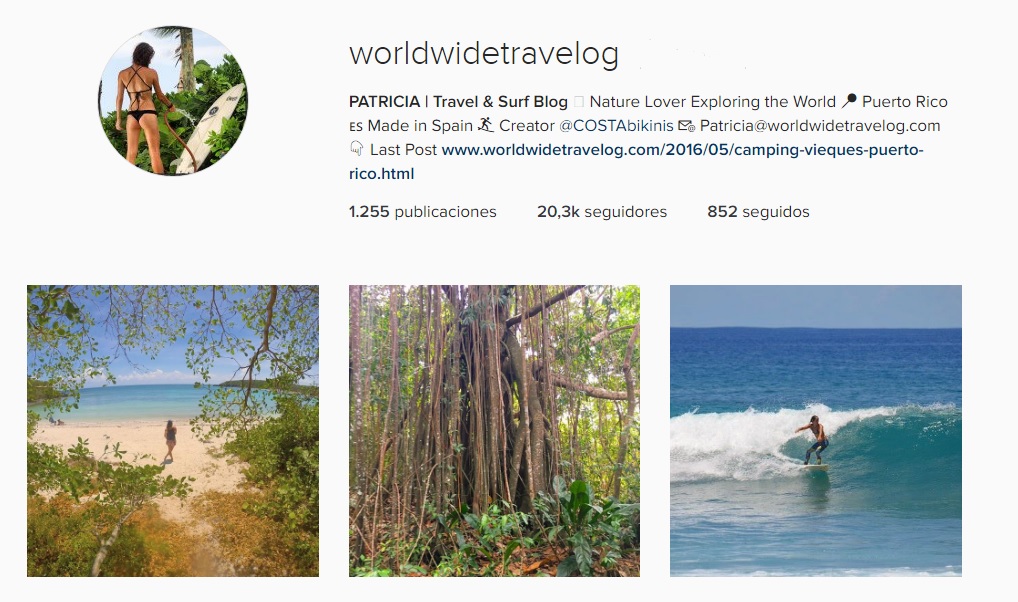Image resolution: width=1018 pixels, height=602 pixels.
Task: Click the PATRICIA profile name text
Action: (384, 102)
